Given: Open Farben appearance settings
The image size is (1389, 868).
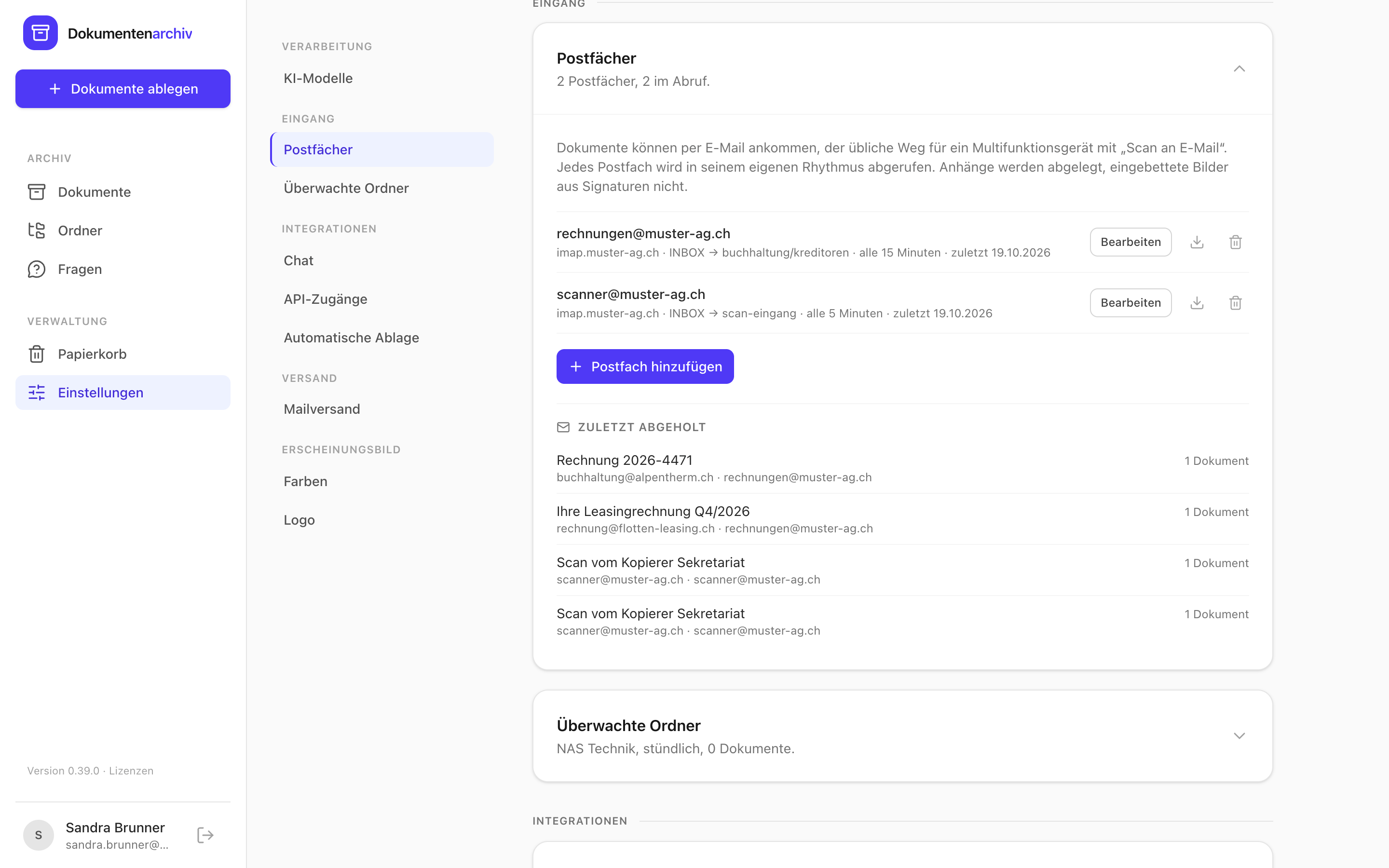Looking at the screenshot, I should 381,481.
